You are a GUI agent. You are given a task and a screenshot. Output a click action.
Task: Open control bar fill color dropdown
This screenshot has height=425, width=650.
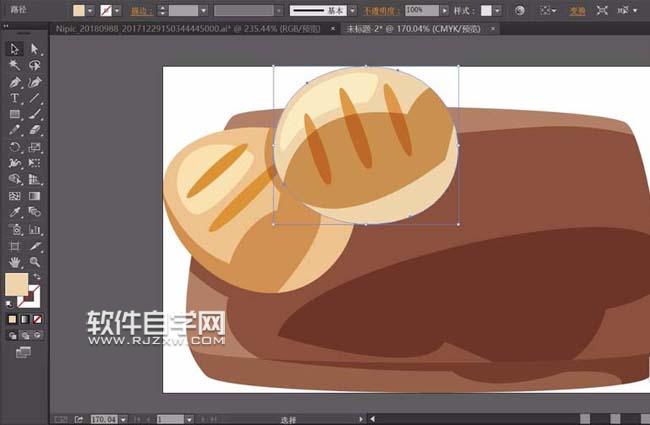click(90, 11)
